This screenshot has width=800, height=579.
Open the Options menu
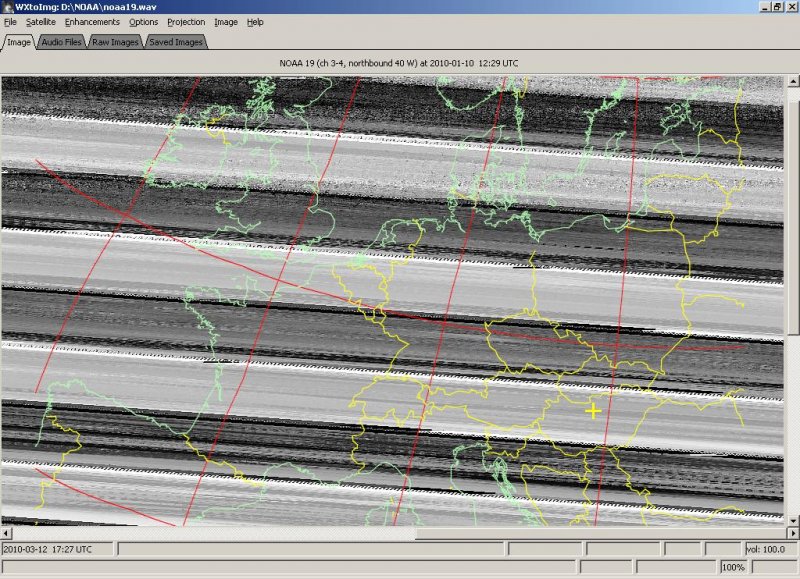(x=143, y=22)
